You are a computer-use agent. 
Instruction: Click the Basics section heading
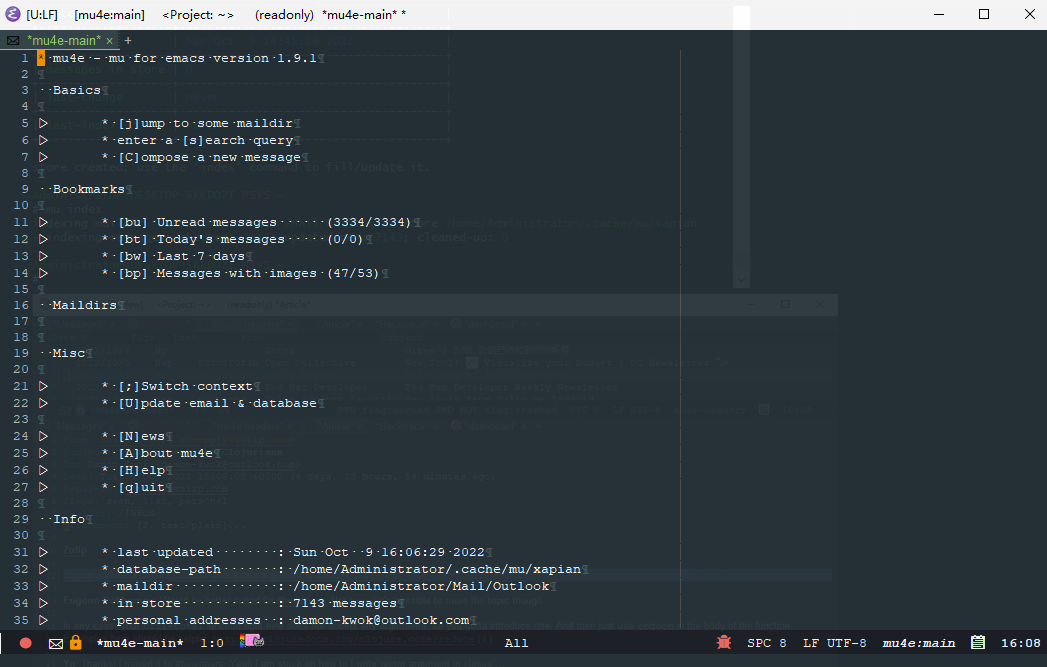(77, 90)
